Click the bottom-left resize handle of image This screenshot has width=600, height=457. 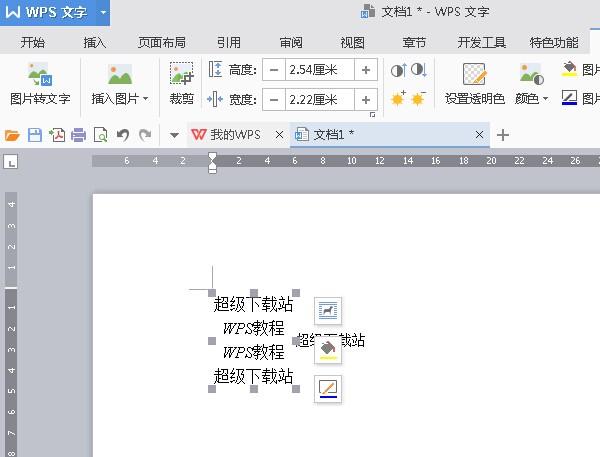212,389
